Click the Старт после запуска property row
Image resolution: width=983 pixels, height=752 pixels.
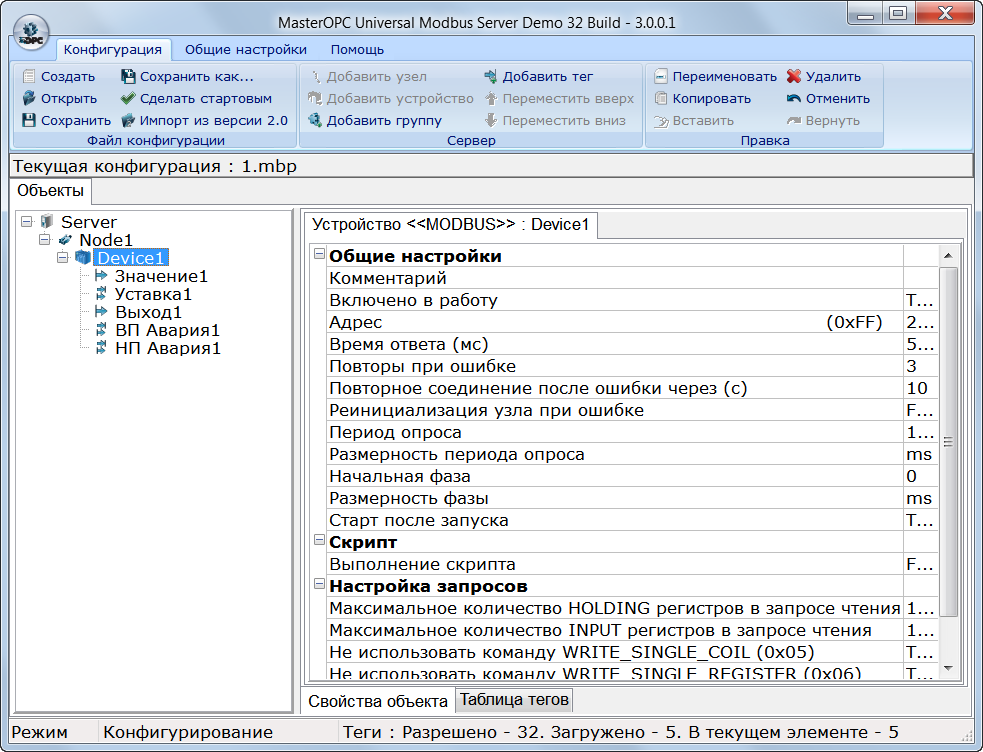(x=632, y=520)
